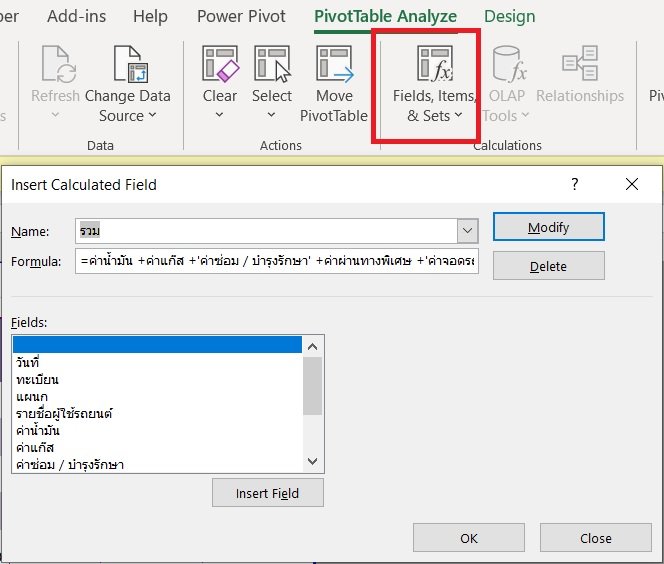Click the Move PivotTable icon

[x=334, y=64]
